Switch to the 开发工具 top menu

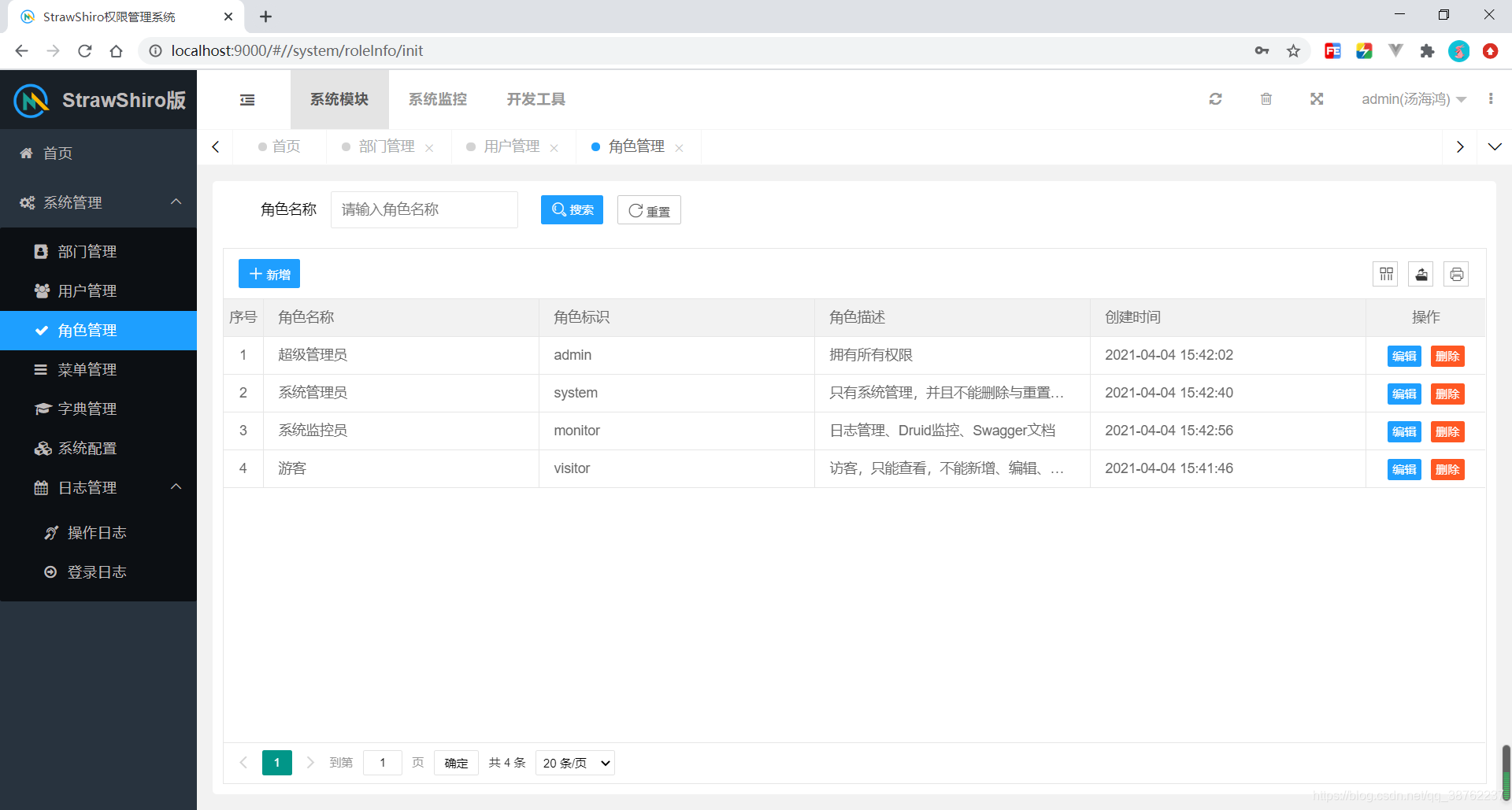click(536, 99)
